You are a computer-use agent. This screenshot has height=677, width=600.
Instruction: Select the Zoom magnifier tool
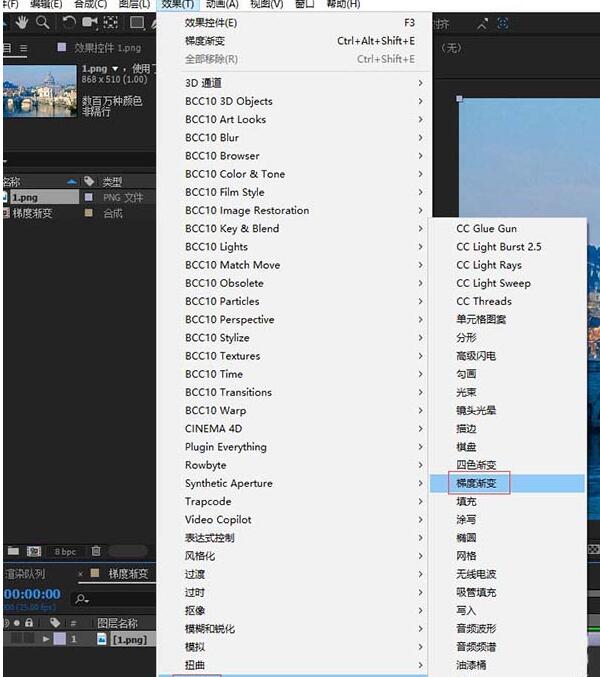point(42,22)
